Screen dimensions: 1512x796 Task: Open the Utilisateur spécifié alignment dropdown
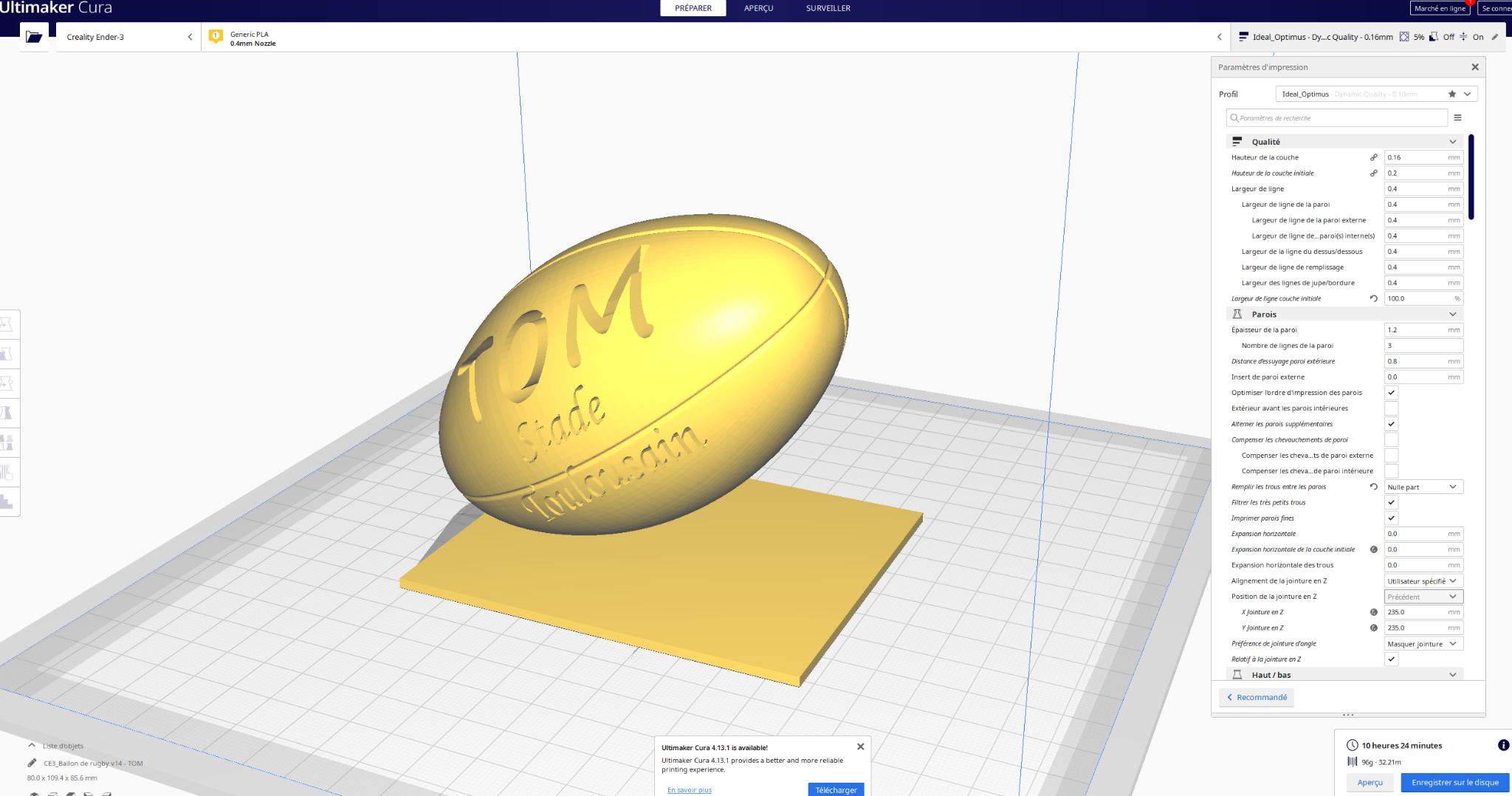point(1423,581)
